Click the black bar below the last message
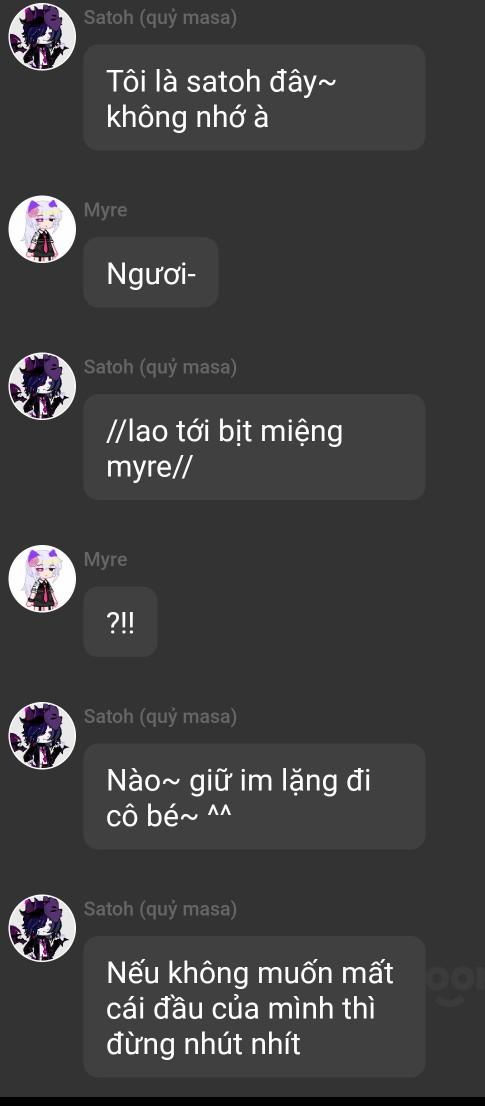This screenshot has height=1106, width=485. [x=242, y=1101]
